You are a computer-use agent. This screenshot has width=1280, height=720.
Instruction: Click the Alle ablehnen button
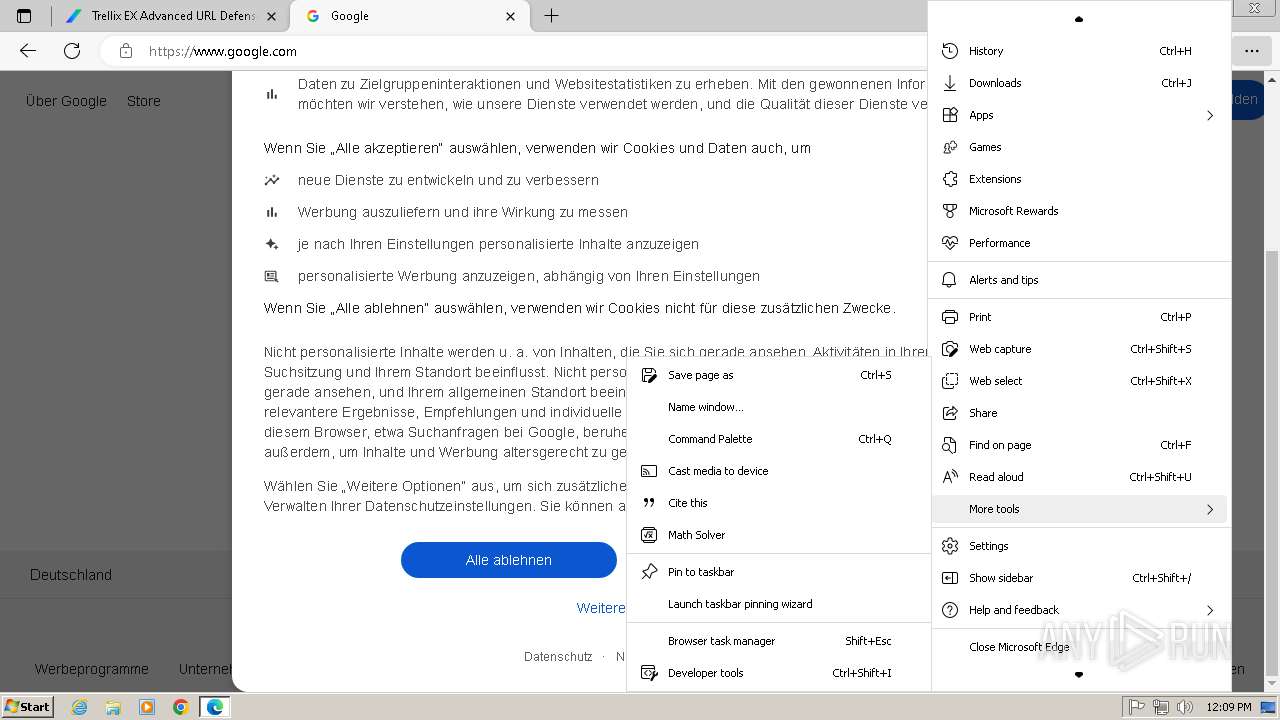pos(509,560)
